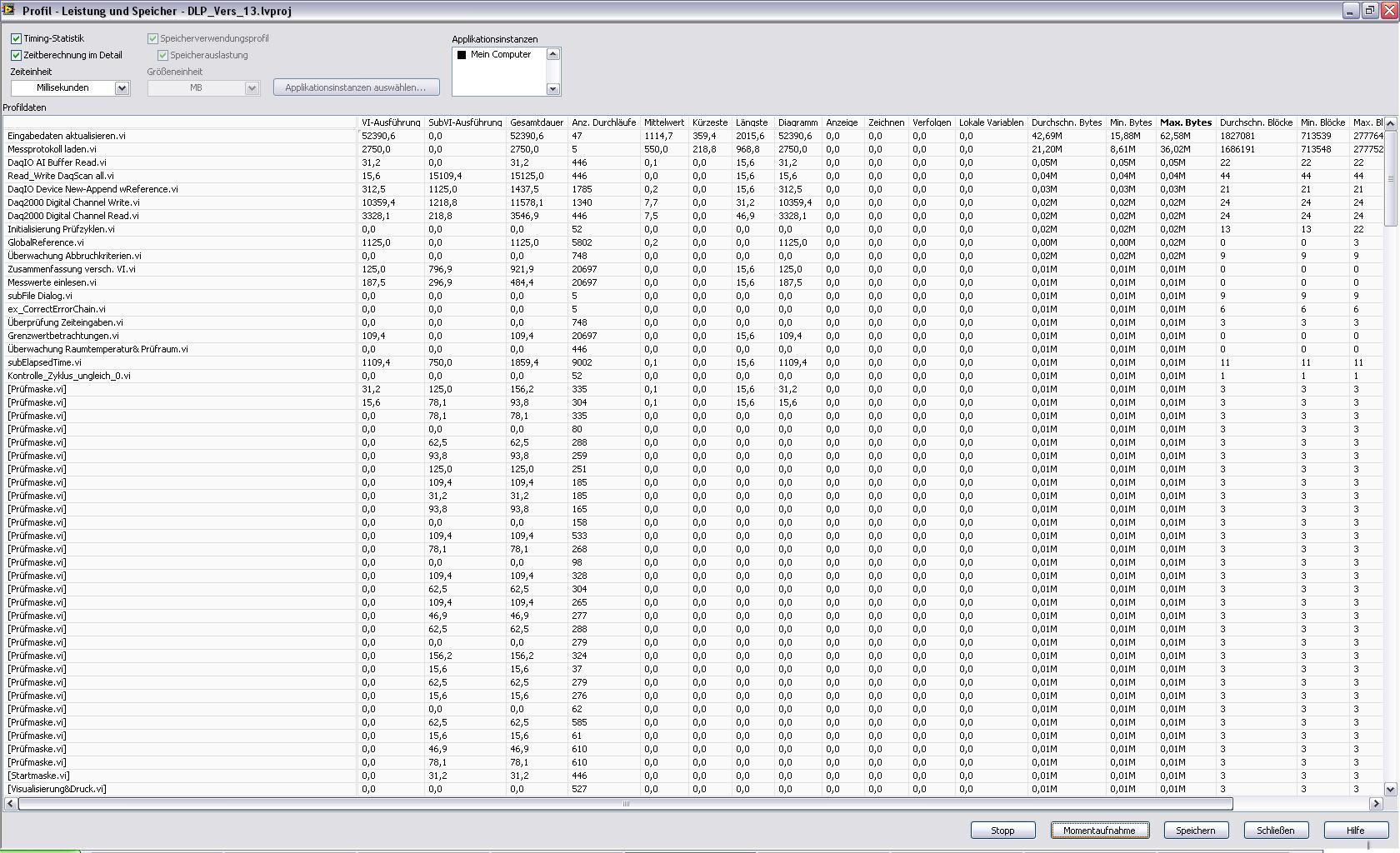The width and height of the screenshot is (1400, 853).
Task: Select the [Startmaske.vi] row
Action: coord(692,776)
